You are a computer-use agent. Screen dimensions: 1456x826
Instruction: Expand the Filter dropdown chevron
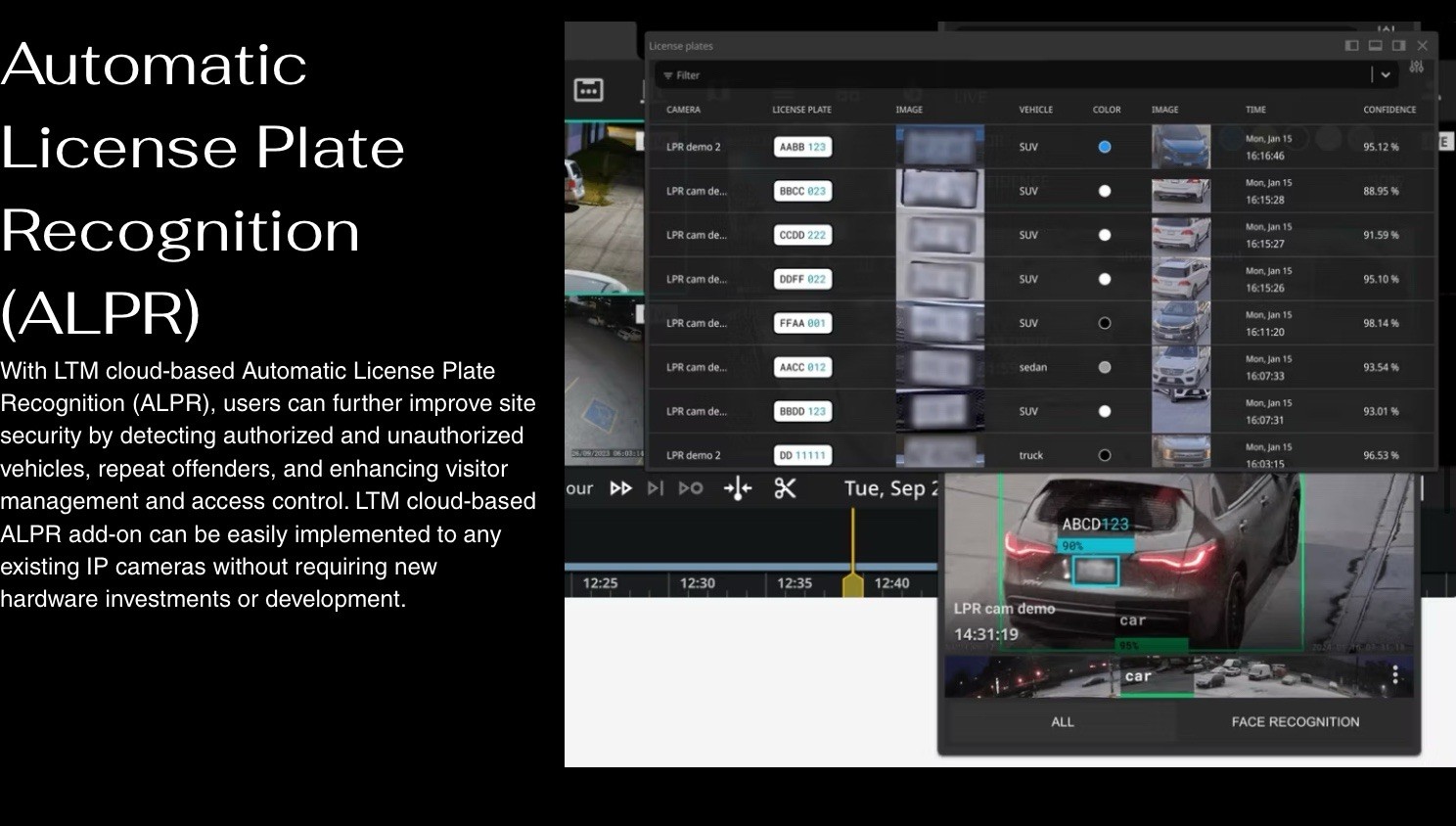[x=1386, y=75]
